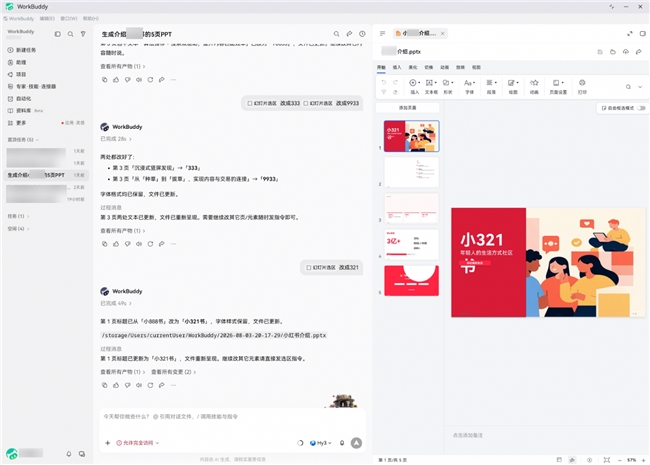Screen dimensions: 650x465
Task: Click the fit-to-window icon in the status bar
Action: (x=607, y=460)
